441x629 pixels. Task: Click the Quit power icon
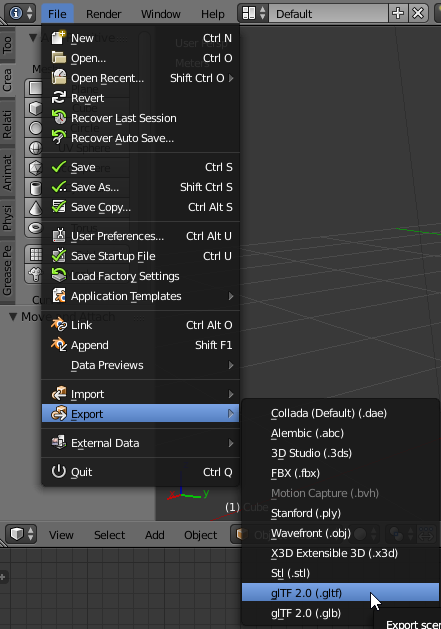point(59,471)
